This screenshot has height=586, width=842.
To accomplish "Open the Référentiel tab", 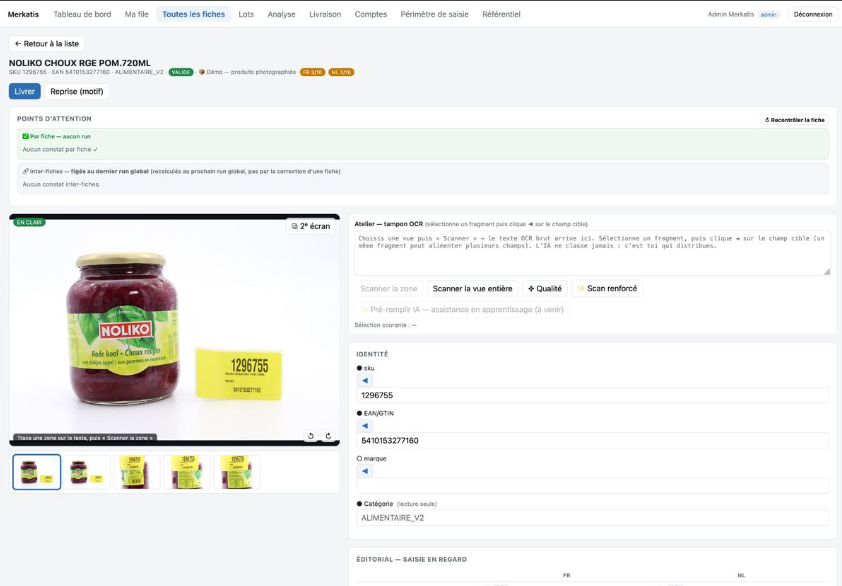I will (x=501, y=15).
